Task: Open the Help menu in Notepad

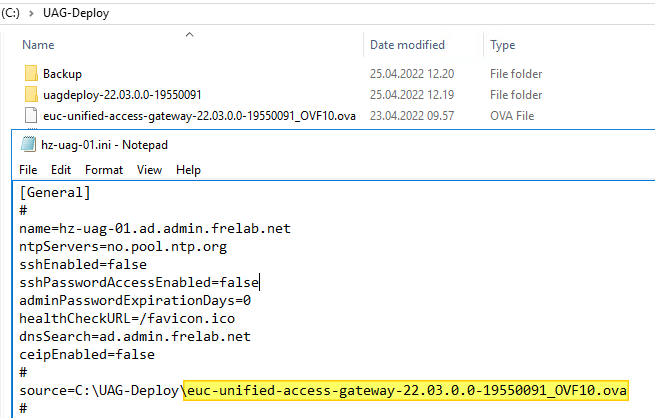Action: 188,170
